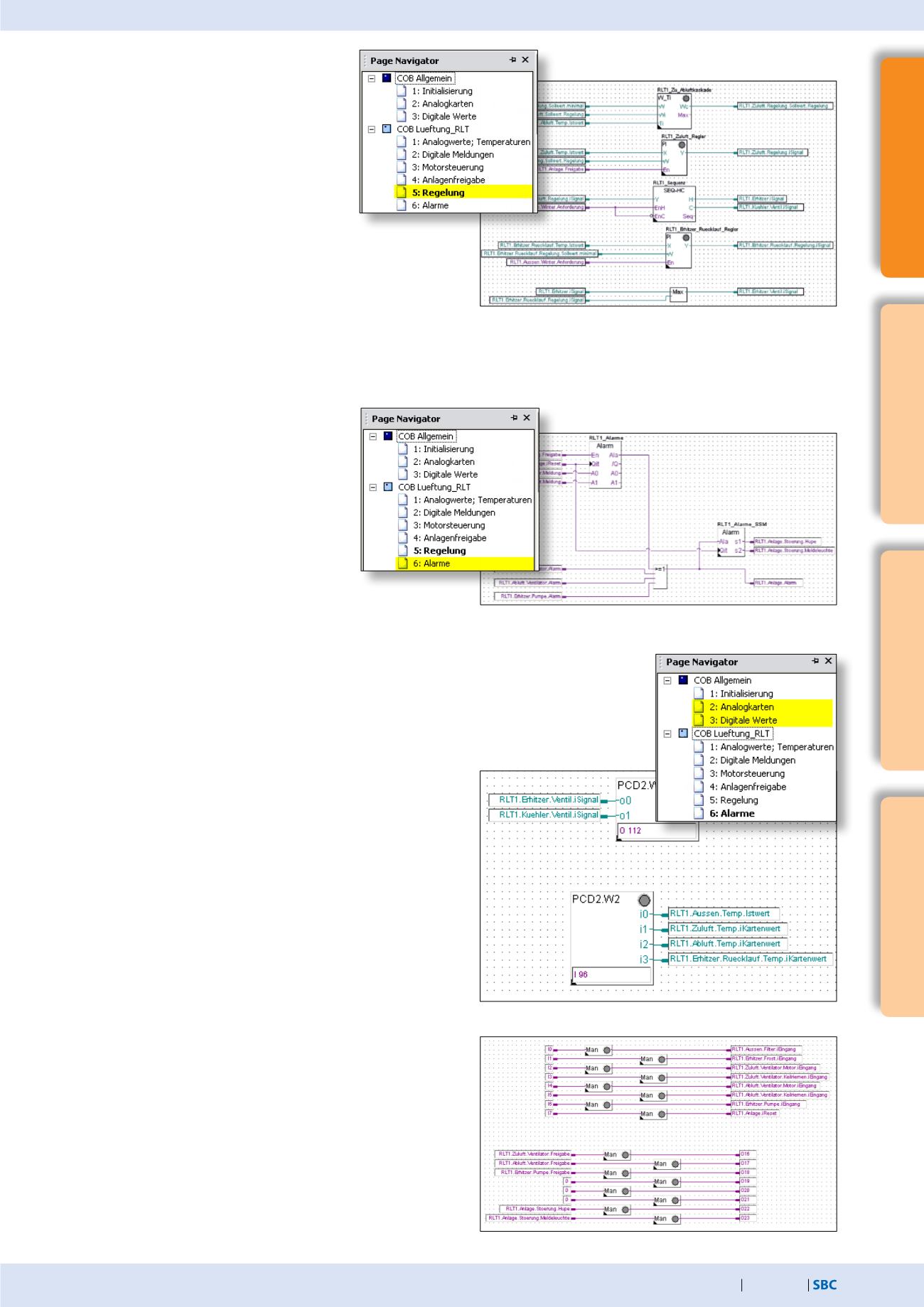The image size is (924, 1307).
Task: Open 1: Analogwerte; Temperaturen in bottom navigator
Action: pos(771,747)
